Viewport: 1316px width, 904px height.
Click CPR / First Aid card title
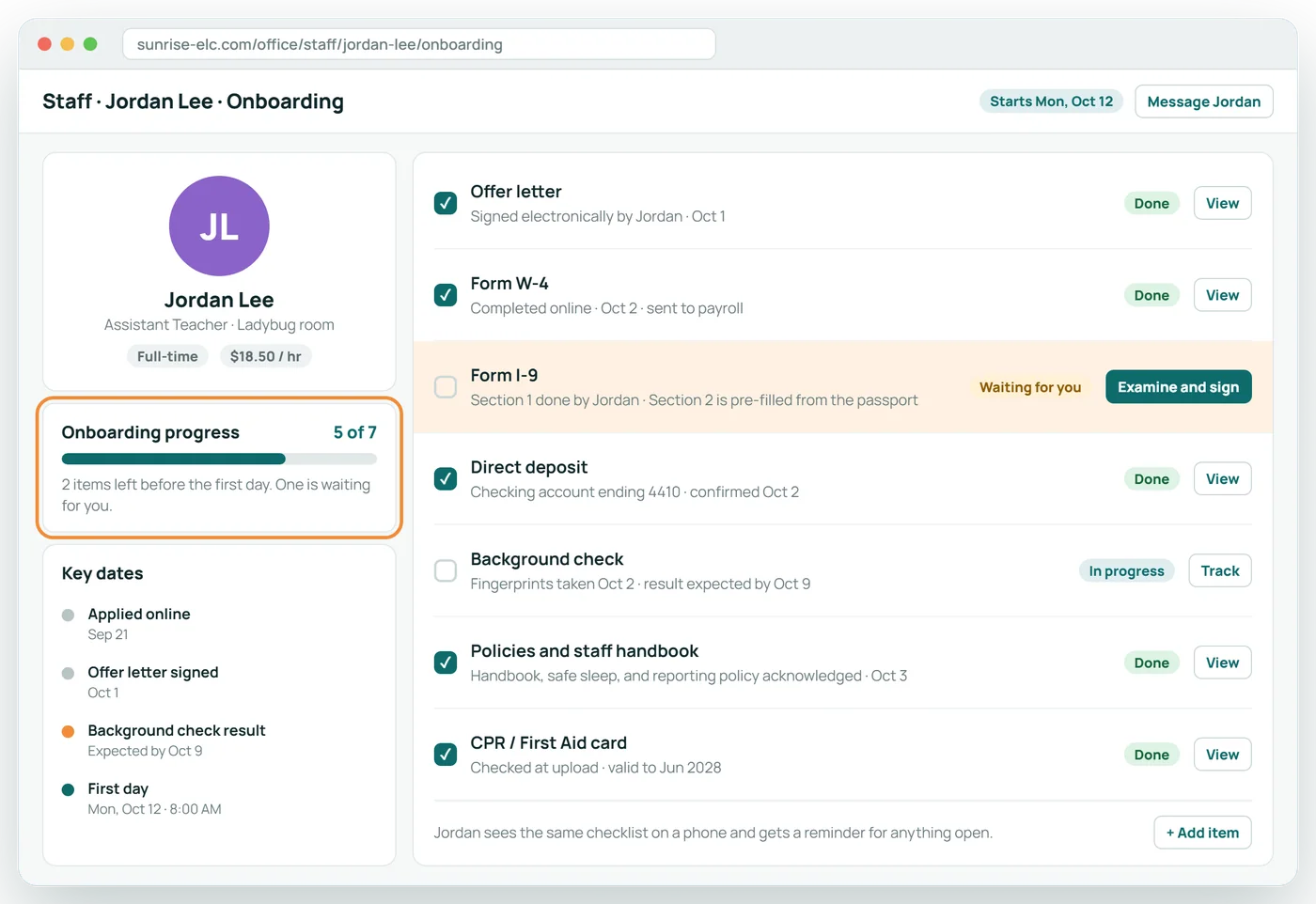click(549, 743)
